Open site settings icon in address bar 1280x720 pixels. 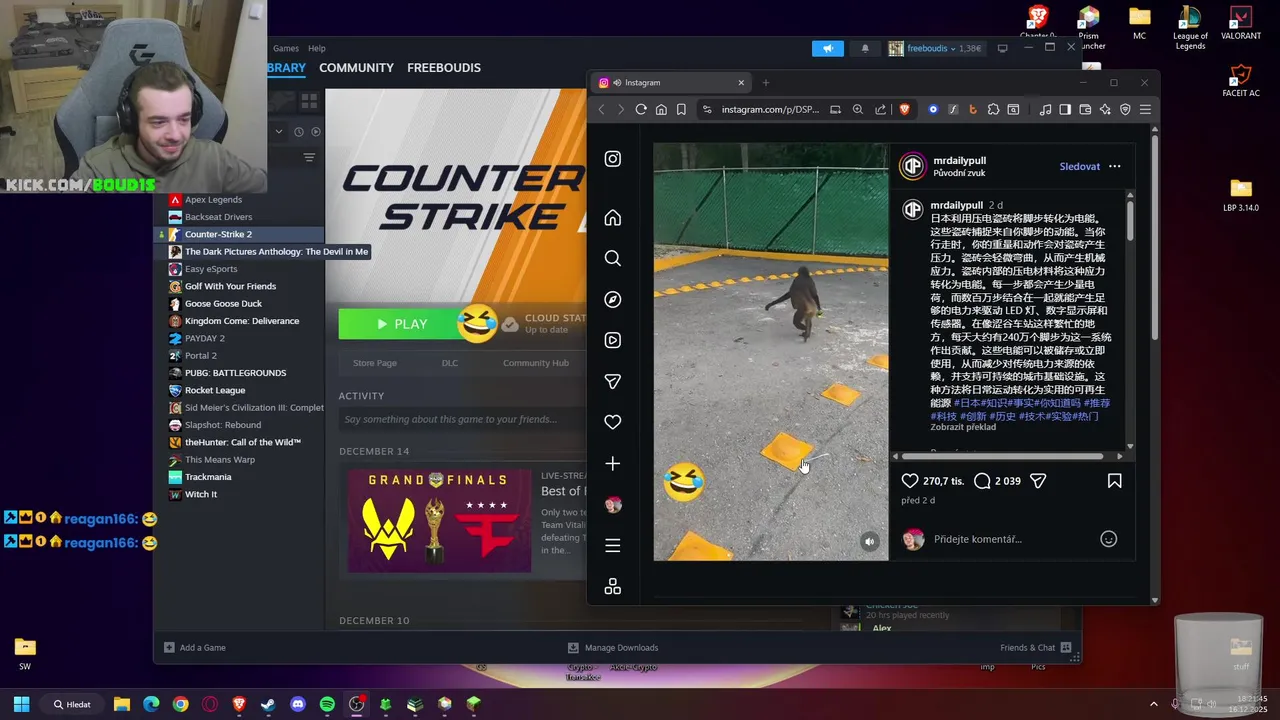tap(707, 110)
